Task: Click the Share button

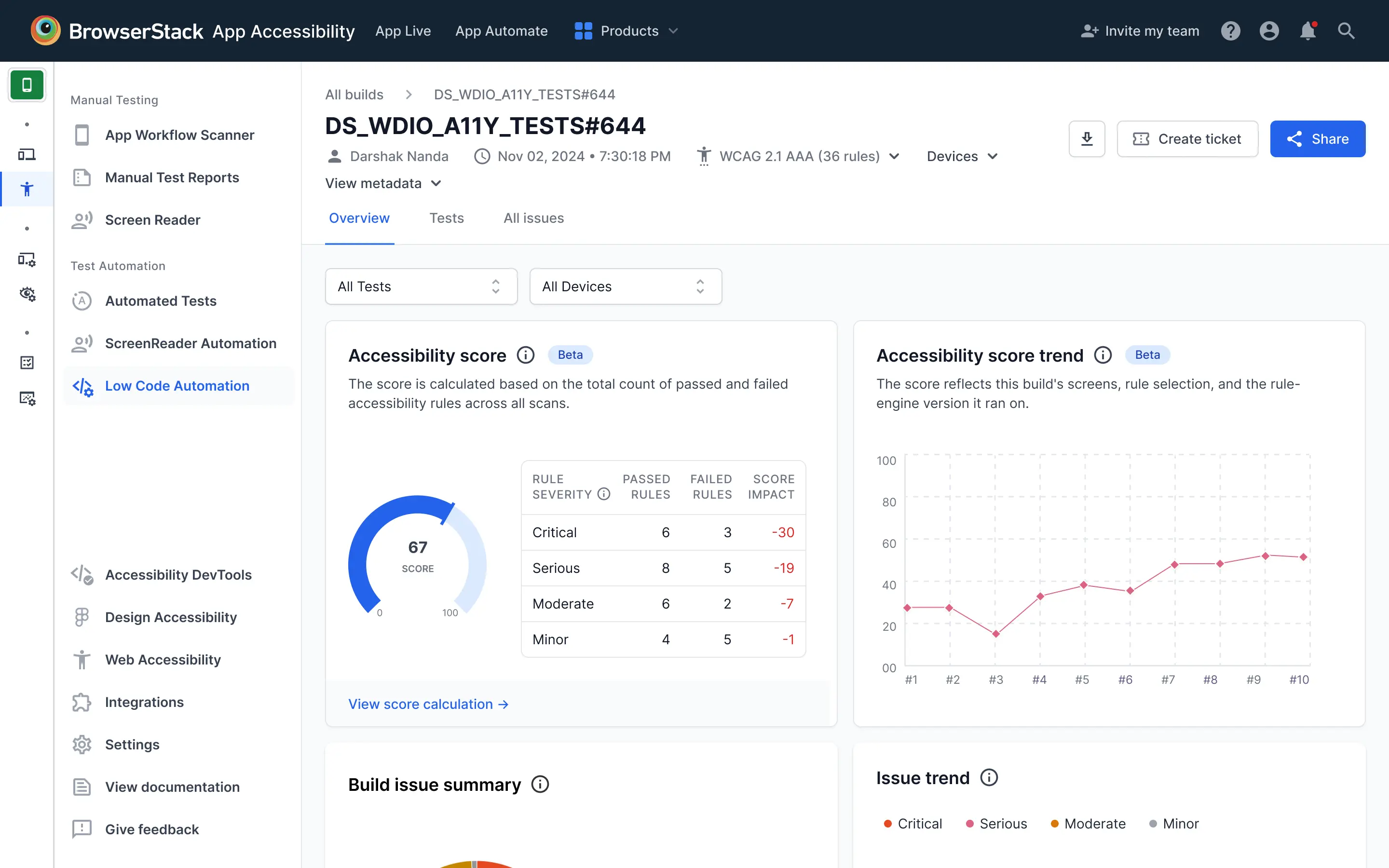Action: 1318,139
